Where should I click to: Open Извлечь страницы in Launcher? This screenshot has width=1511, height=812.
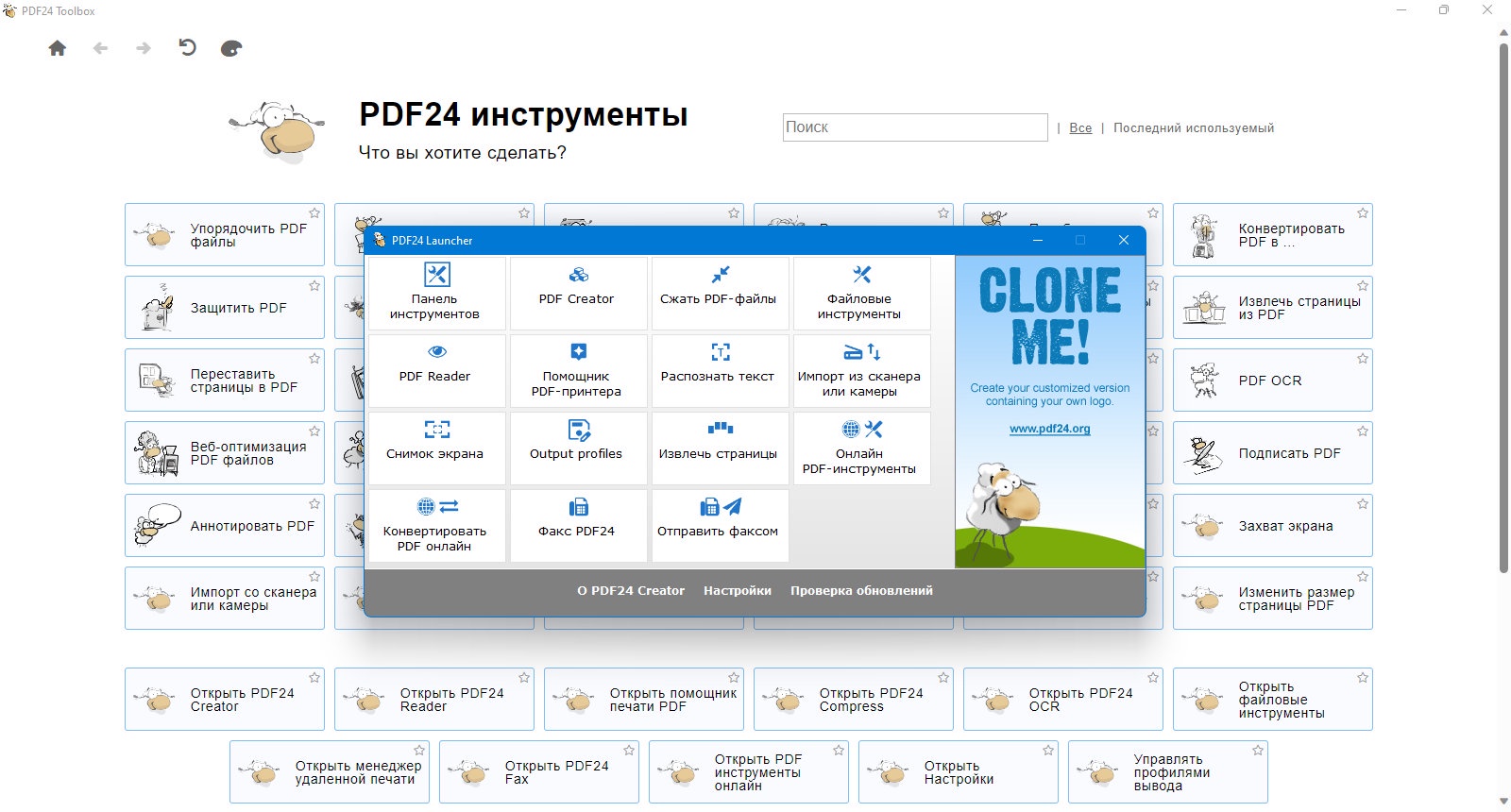coord(720,448)
